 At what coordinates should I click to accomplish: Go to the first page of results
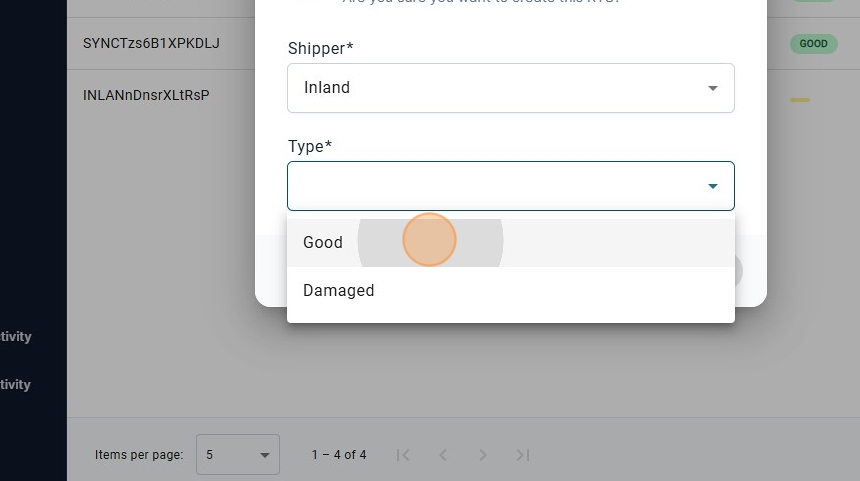coord(403,455)
